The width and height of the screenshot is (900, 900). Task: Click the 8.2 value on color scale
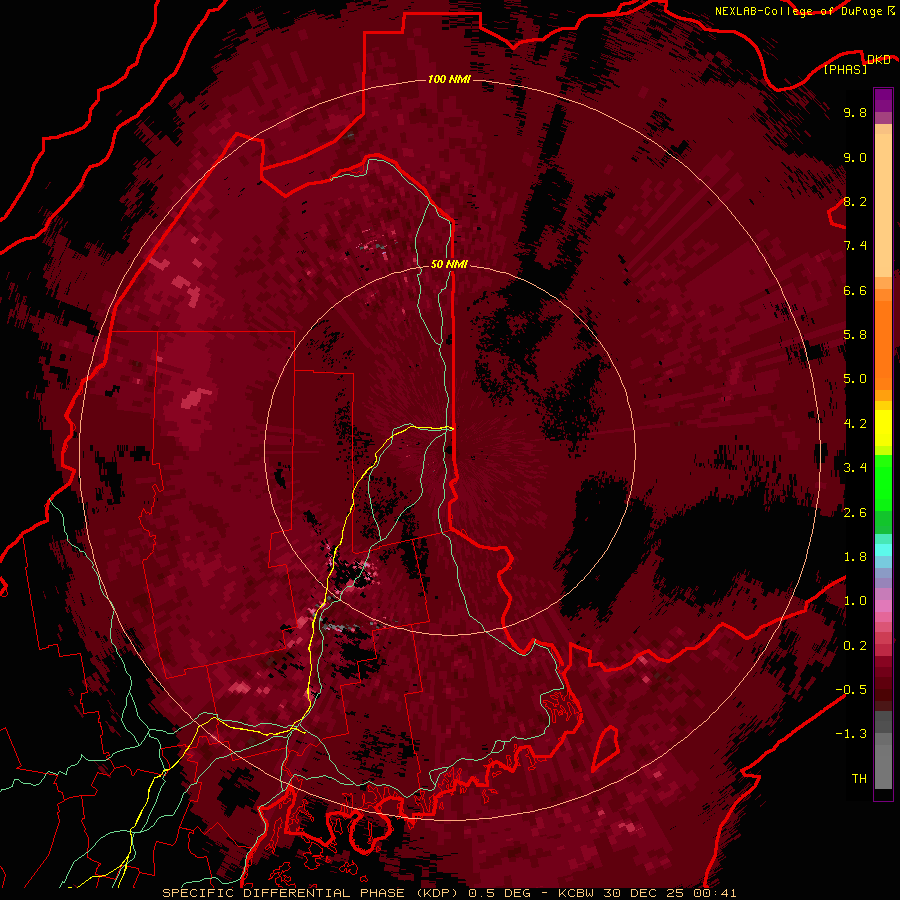click(x=855, y=201)
